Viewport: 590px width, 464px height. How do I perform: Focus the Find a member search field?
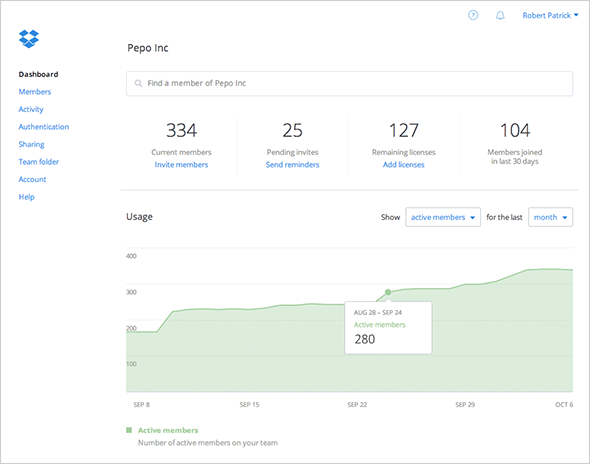[x=350, y=84]
